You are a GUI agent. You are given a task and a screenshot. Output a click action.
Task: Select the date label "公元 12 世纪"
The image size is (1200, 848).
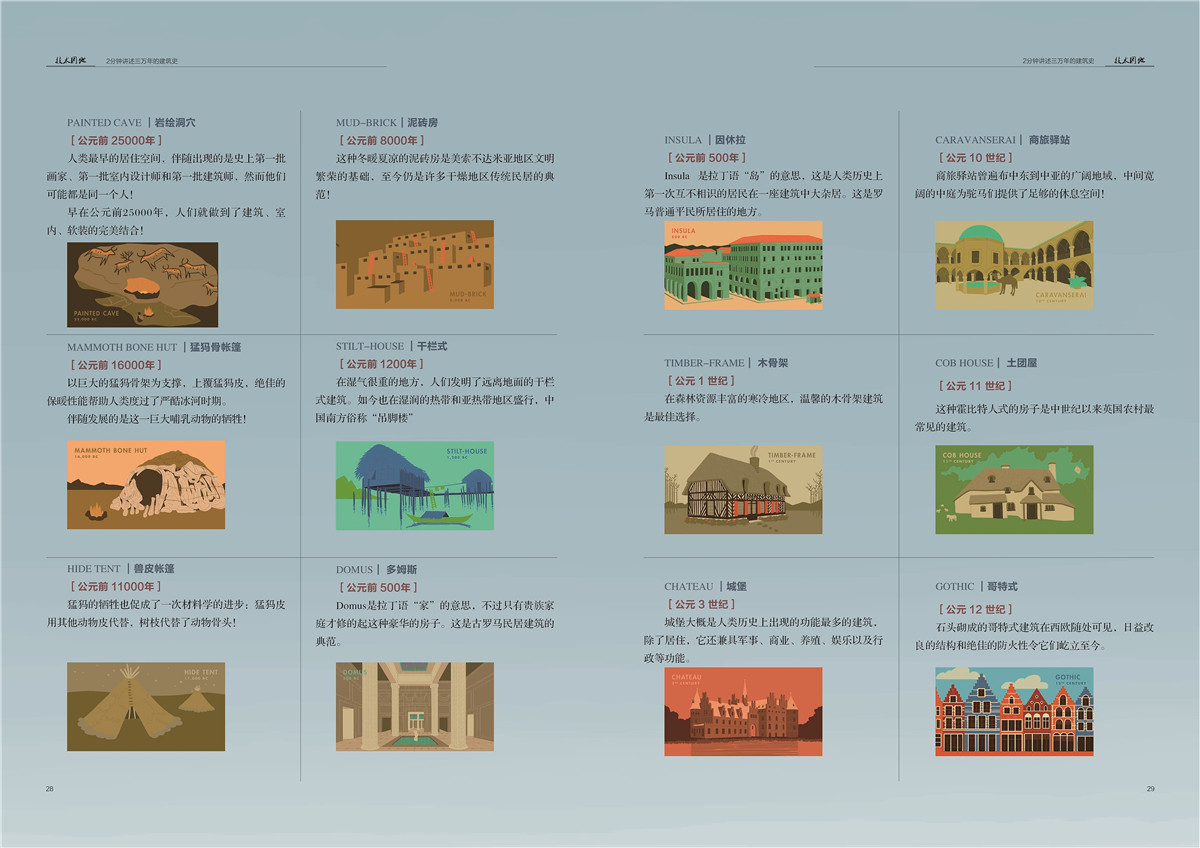[975, 609]
